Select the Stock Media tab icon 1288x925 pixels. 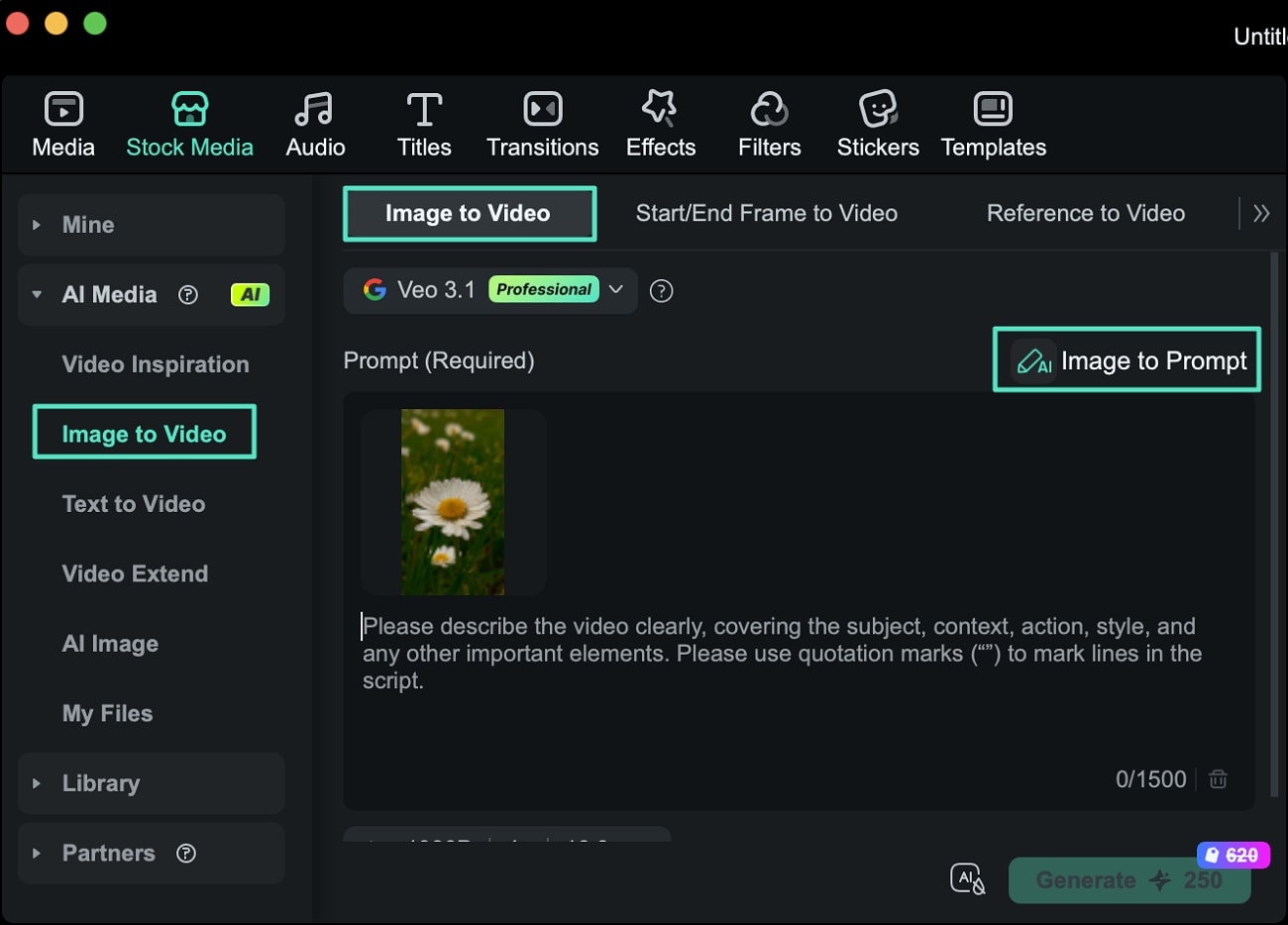tap(189, 109)
